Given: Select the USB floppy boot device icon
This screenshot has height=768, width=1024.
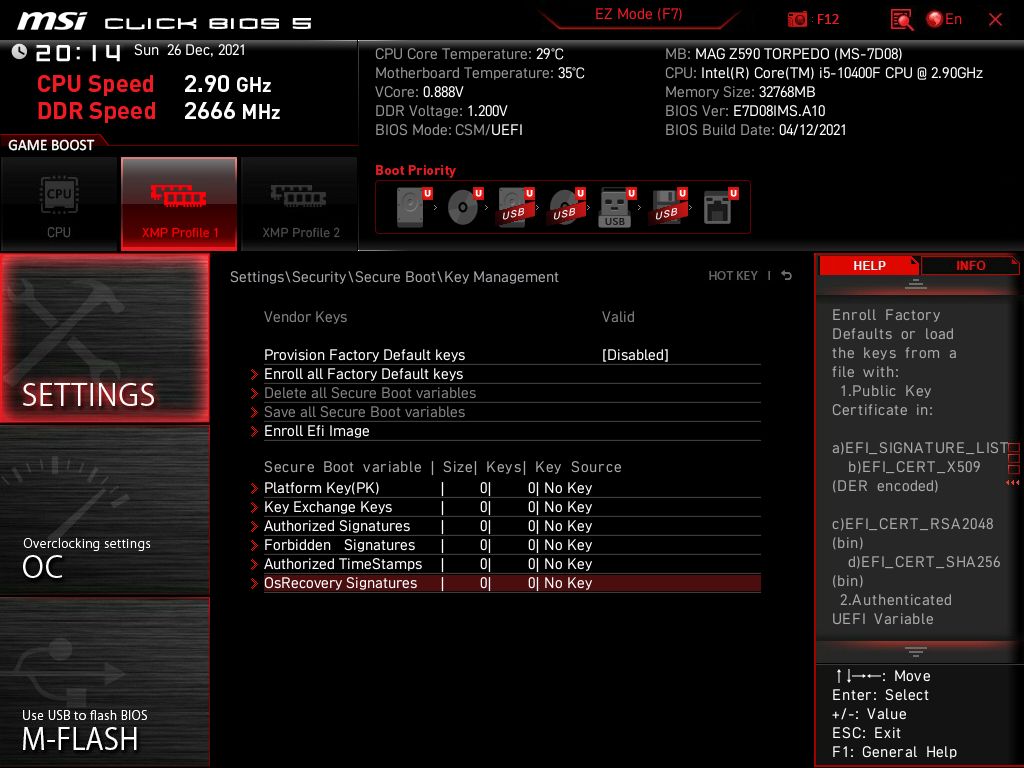Looking at the screenshot, I should (x=668, y=207).
